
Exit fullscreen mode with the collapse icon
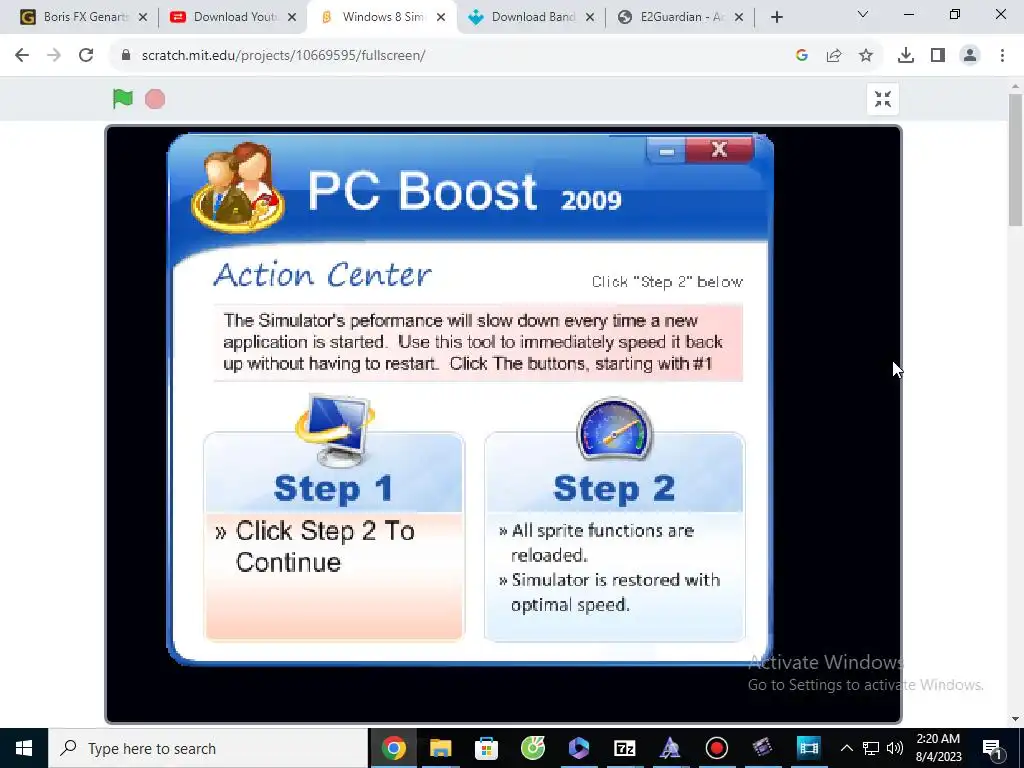pyautogui.click(x=883, y=99)
